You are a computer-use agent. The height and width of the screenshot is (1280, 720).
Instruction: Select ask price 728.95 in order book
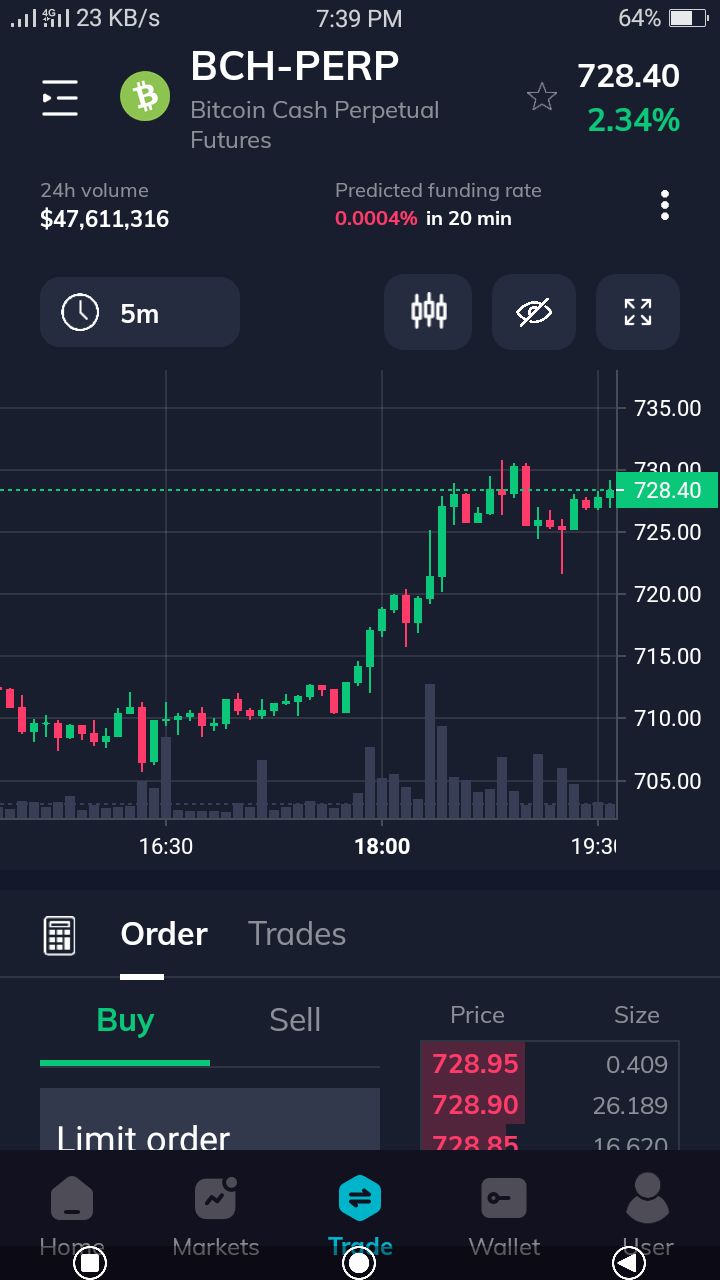pos(475,1064)
